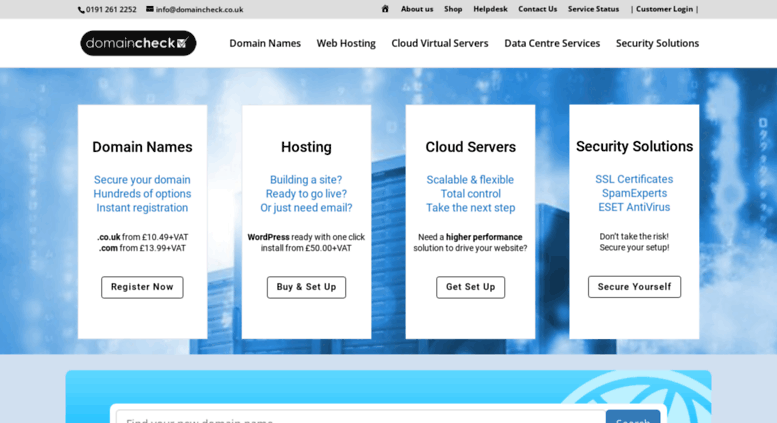This screenshot has height=423, width=777.
Task: Click the phone icon beside 0191 261 2252
Action: point(81,10)
